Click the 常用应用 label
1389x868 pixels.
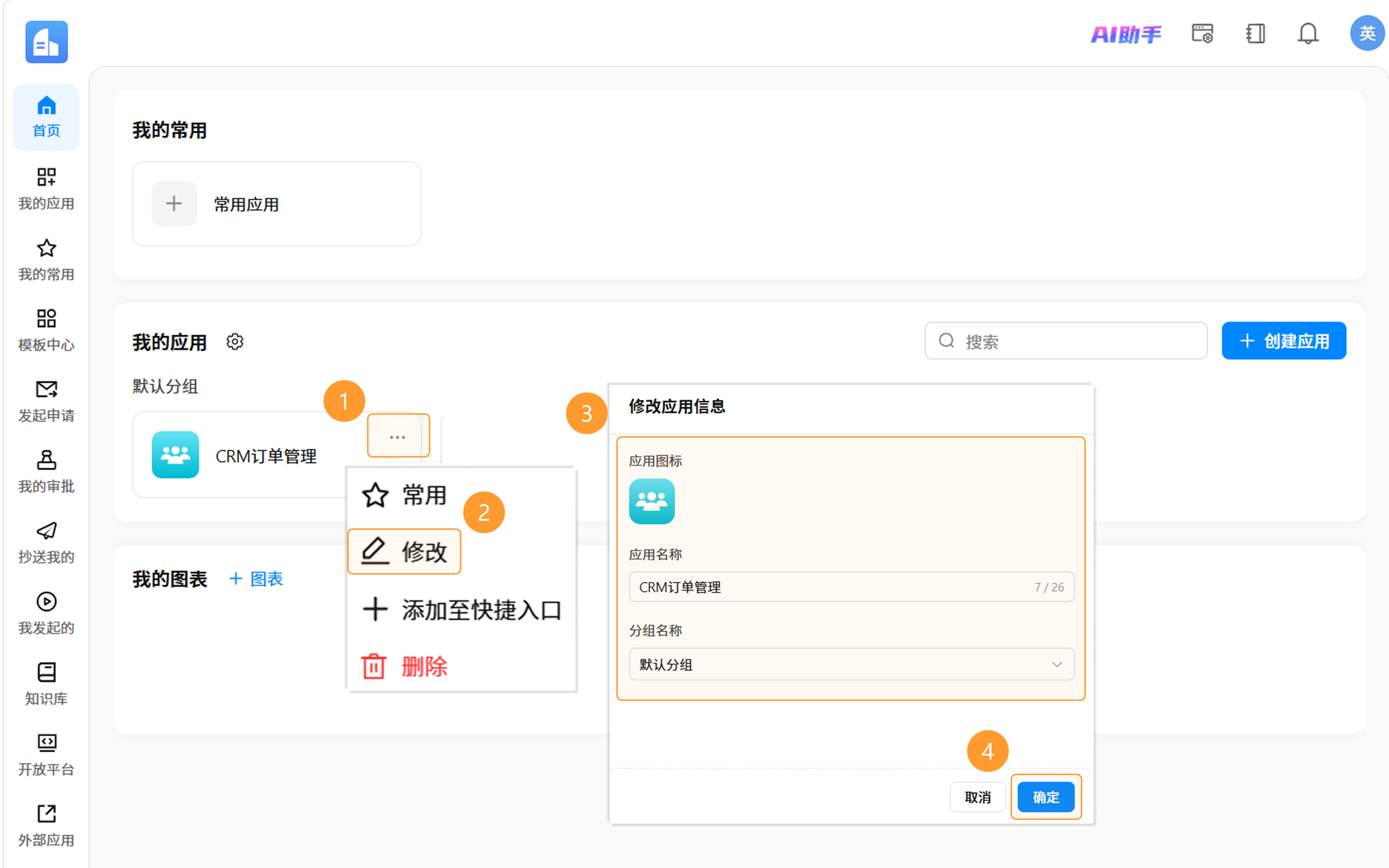pyautogui.click(x=246, y=204)
